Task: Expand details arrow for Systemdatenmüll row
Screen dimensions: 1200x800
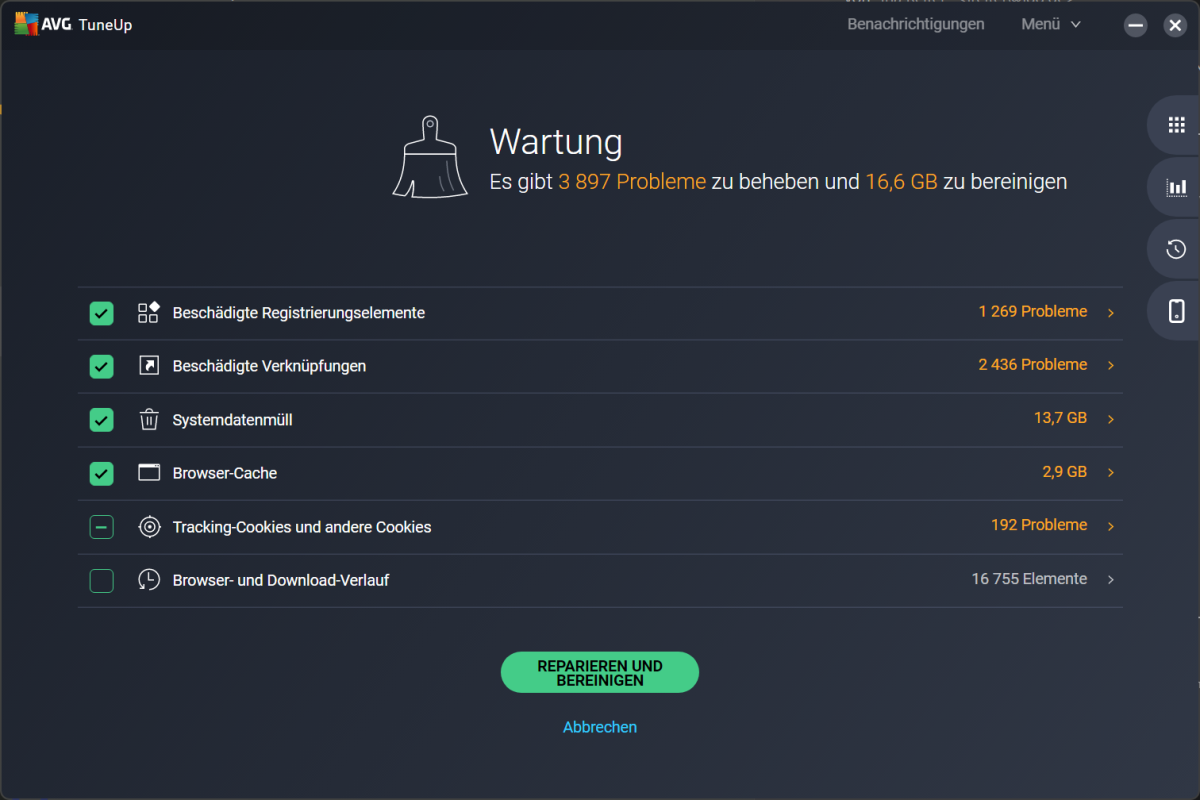Action: coord(1110,420)
